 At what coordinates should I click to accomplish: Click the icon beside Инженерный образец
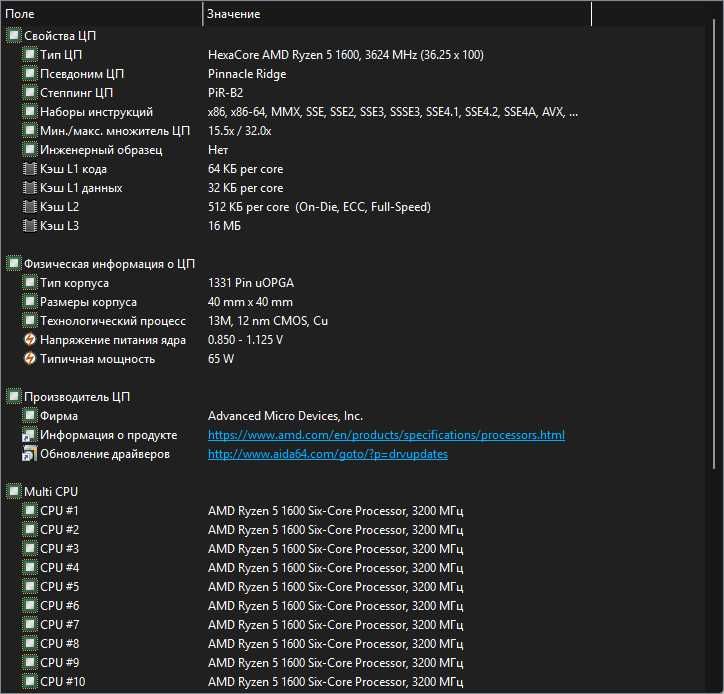click(x=29, y=150)
